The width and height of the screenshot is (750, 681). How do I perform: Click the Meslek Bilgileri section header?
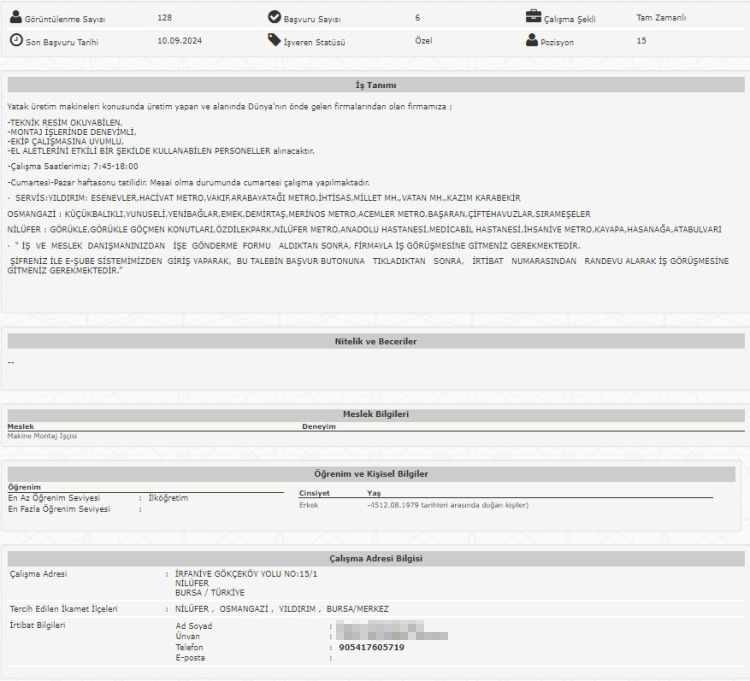tap(375, 413)
